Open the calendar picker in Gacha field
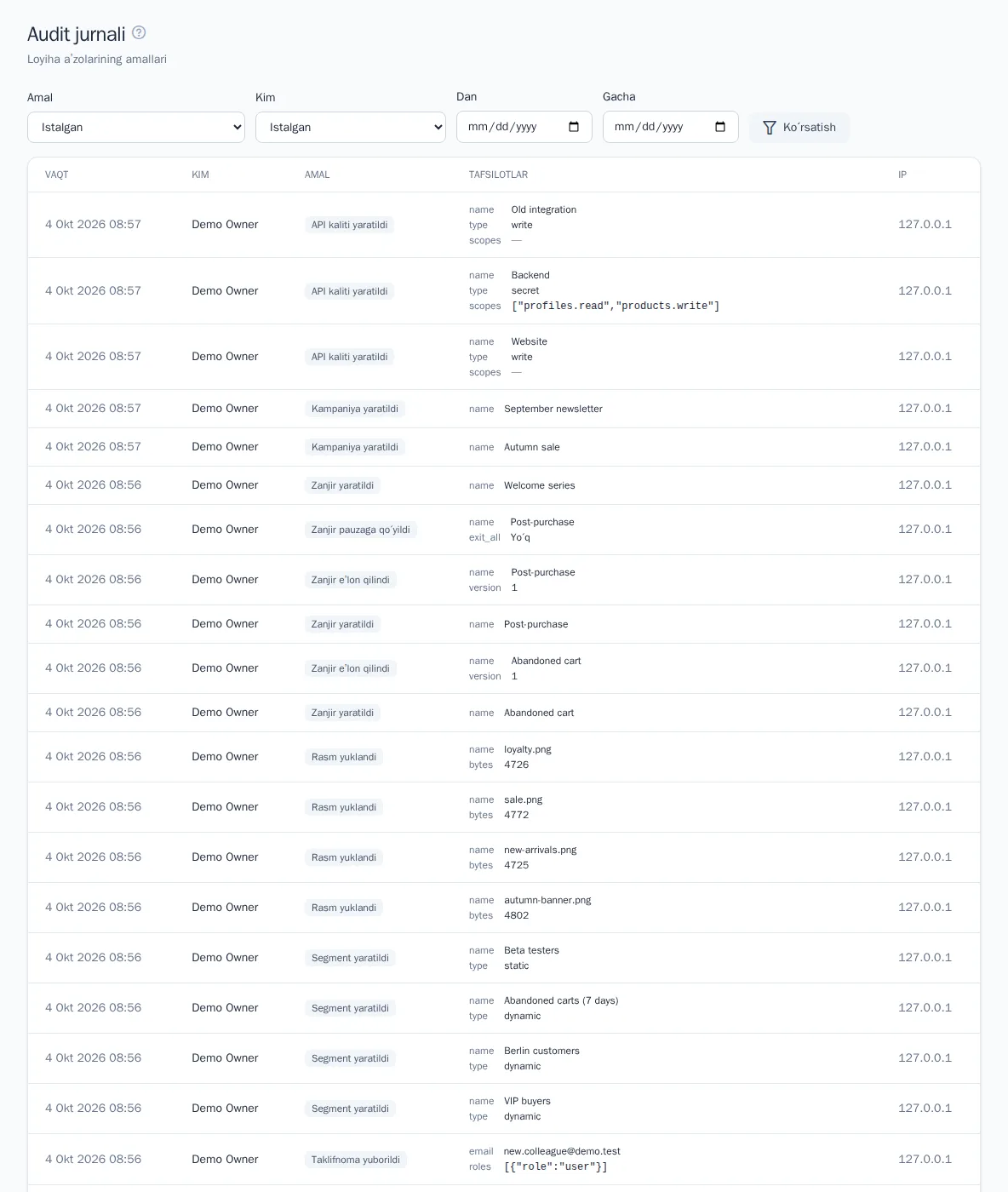This screenshot has height=1192, width=1008. coord(720,127)
